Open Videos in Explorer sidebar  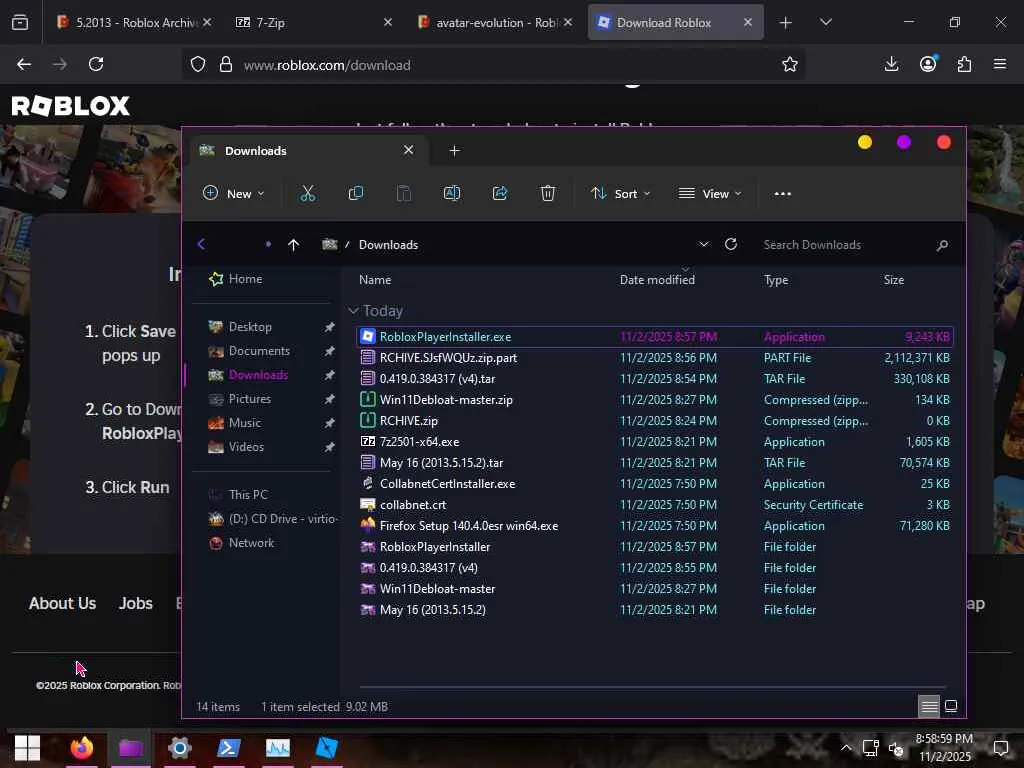pos(236,447)
